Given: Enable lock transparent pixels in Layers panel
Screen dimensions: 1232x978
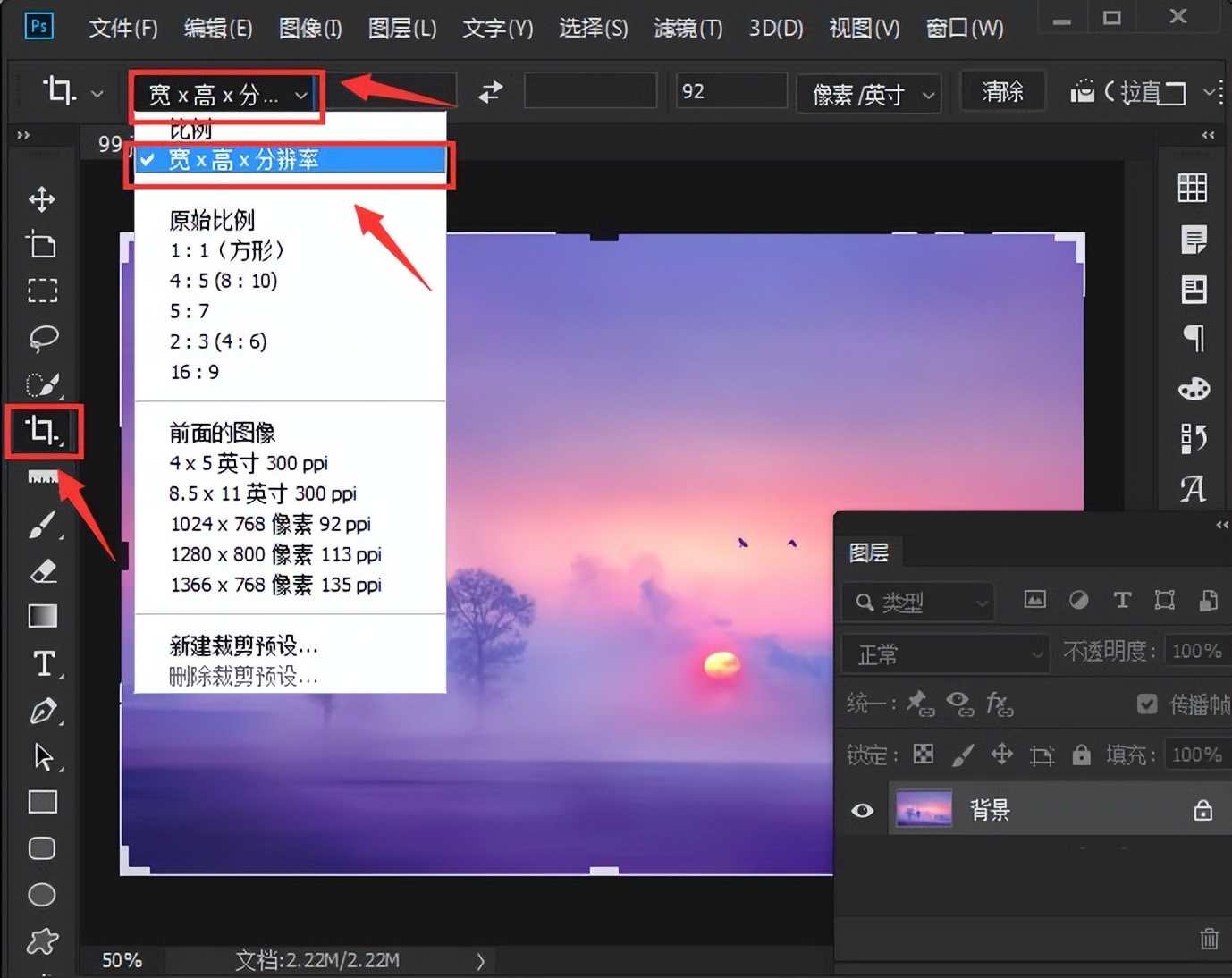Looking at the screenshot, I should [922, 754].
